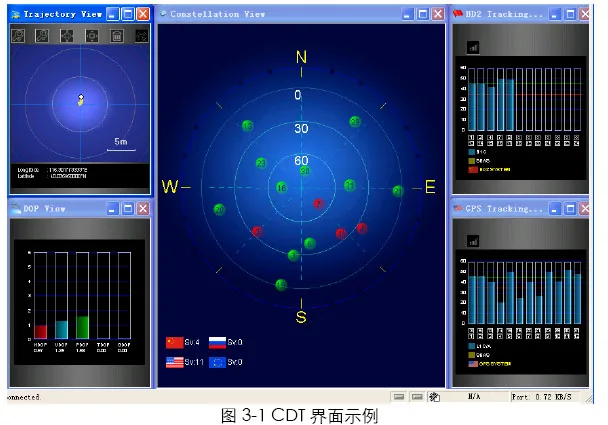Image resolution: width=608 pixels, height=425 pixels.
Task: Clear the trajectory with the trash icon
Action: click(117, 36)
